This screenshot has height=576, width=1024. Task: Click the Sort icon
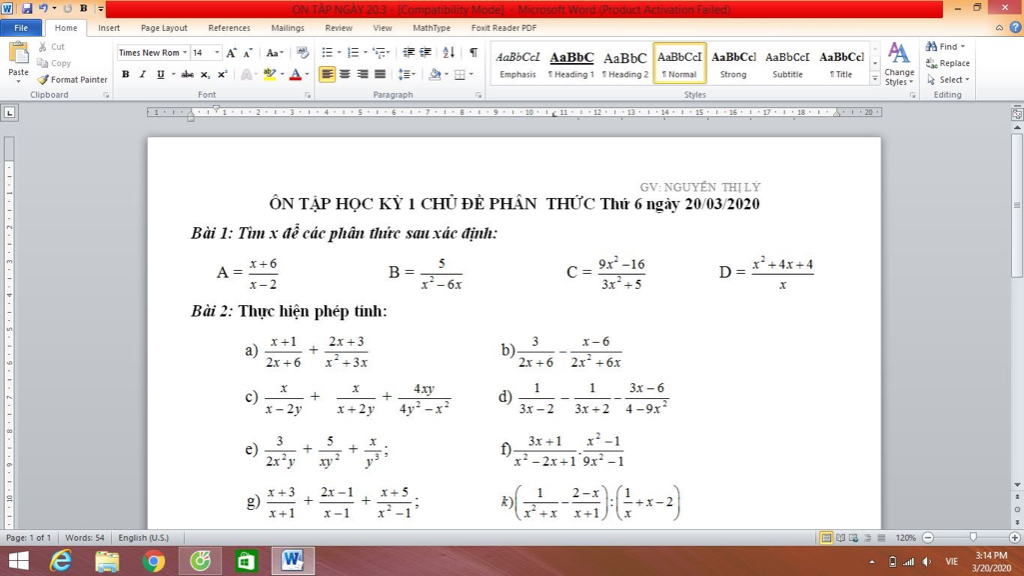[448, 53]
